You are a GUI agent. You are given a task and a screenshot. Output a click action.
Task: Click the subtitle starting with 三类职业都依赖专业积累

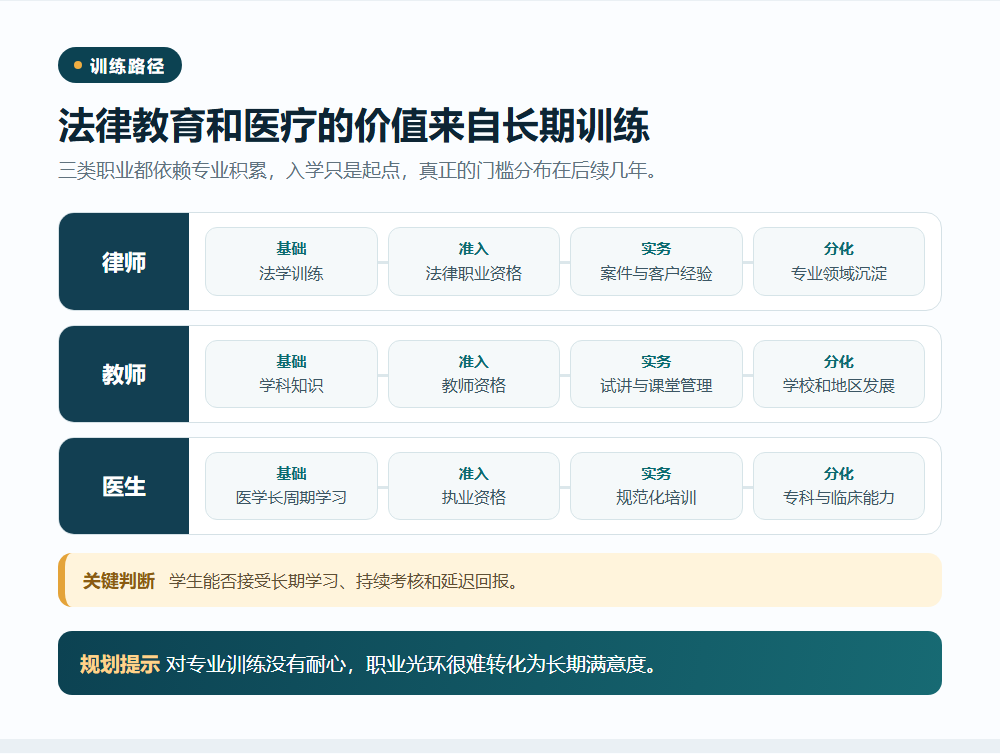[x=358, y=170]
